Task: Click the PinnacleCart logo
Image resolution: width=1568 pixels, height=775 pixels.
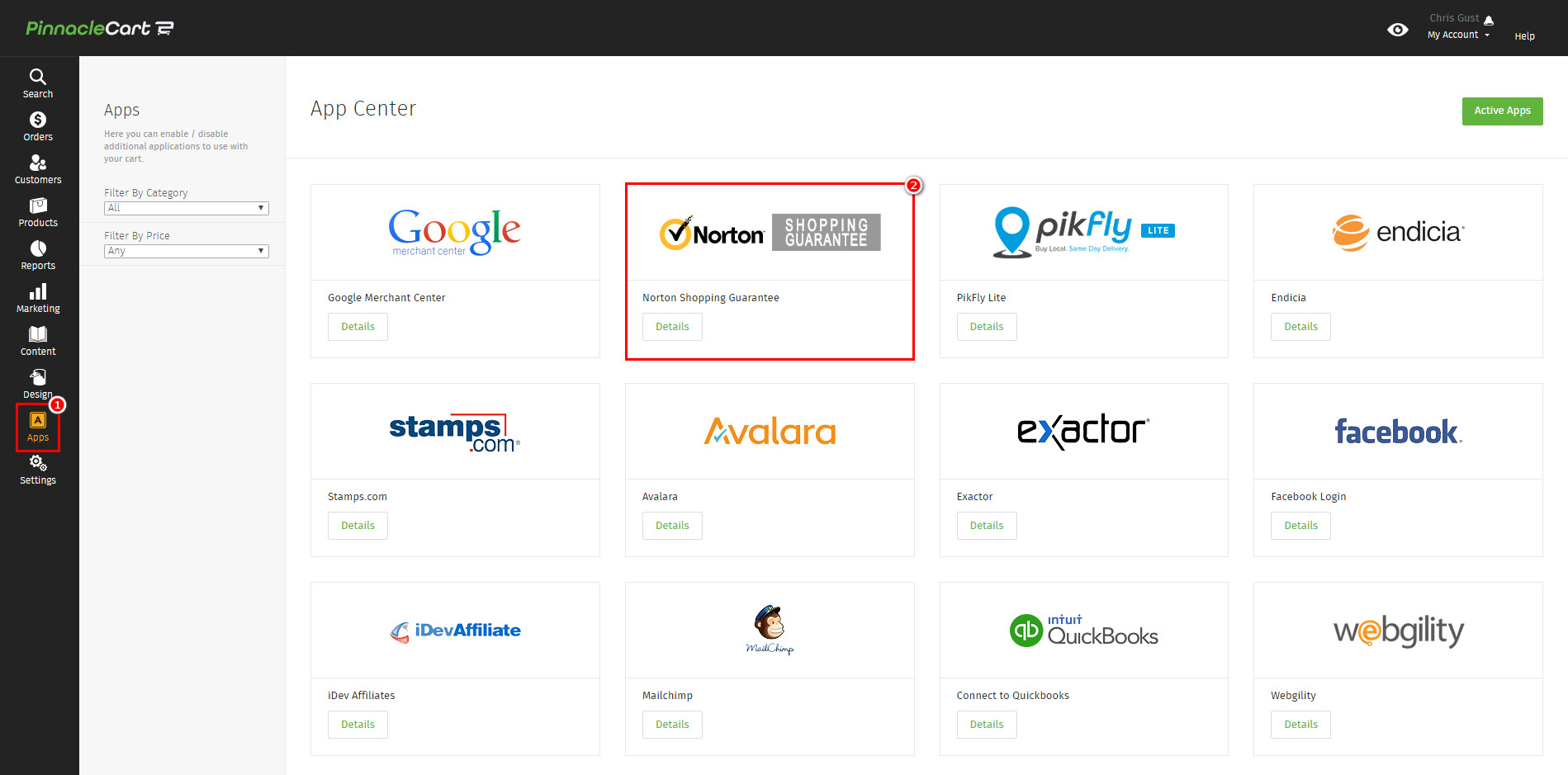Action: [100, 28]
